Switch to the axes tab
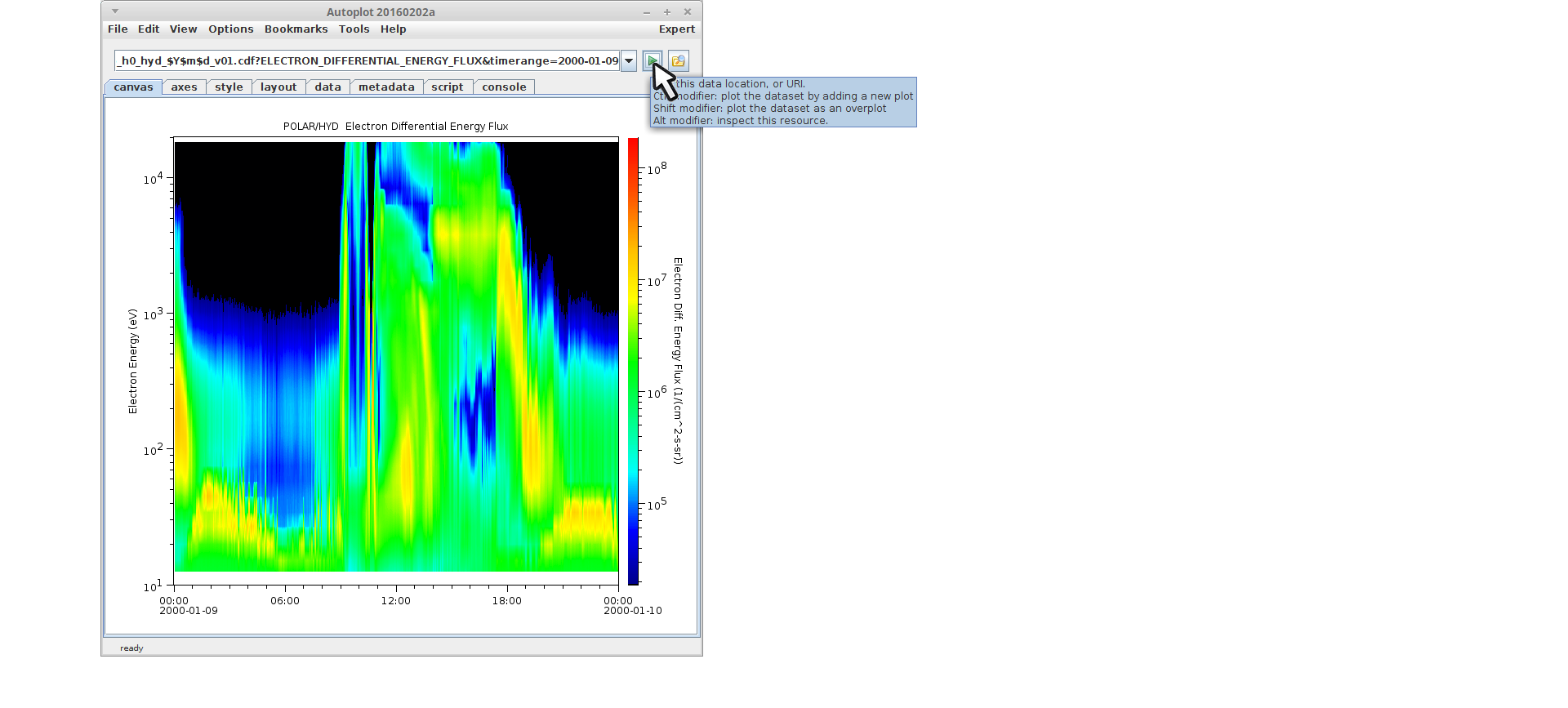 184,87
